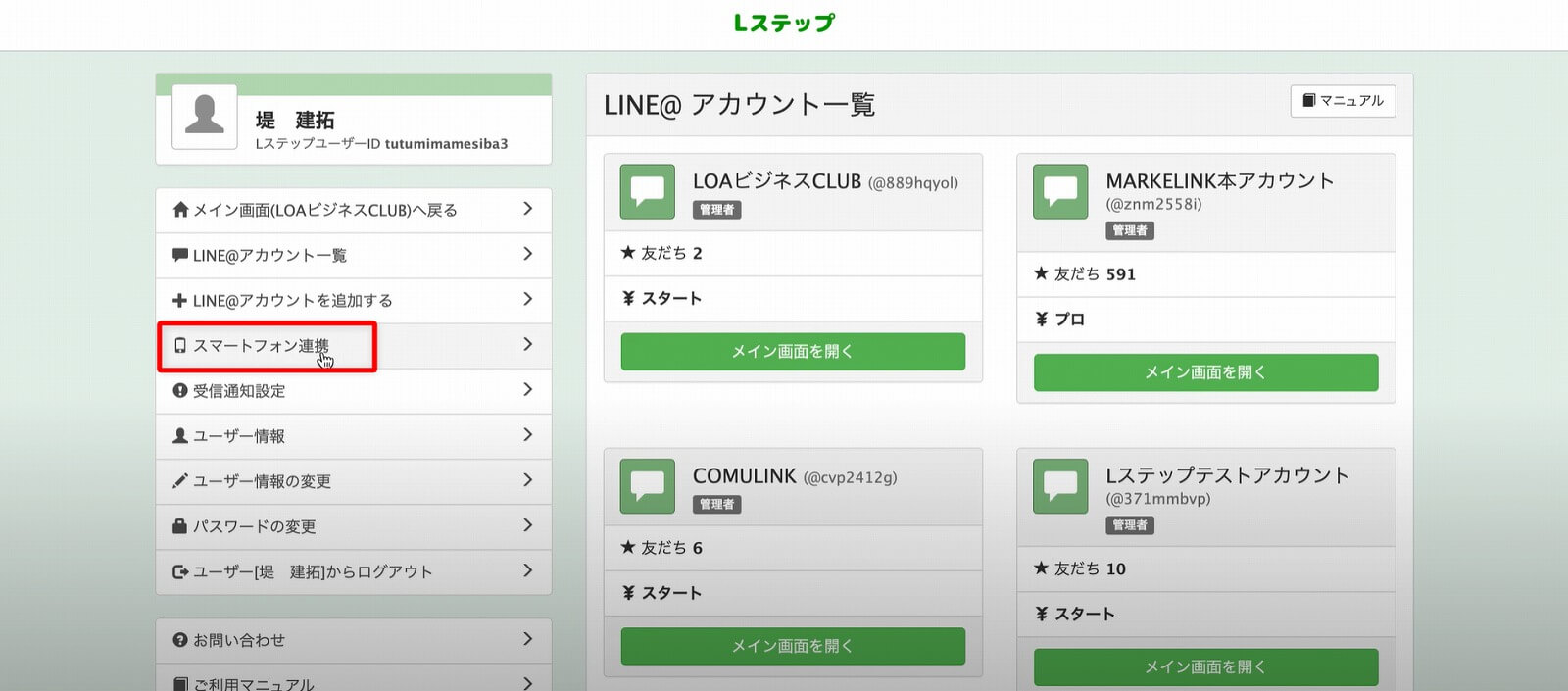Screen dimensions: 1568x691
Task: Open メイン画面を開く for LOAビジネスCLUB
Action: point(793,351)
